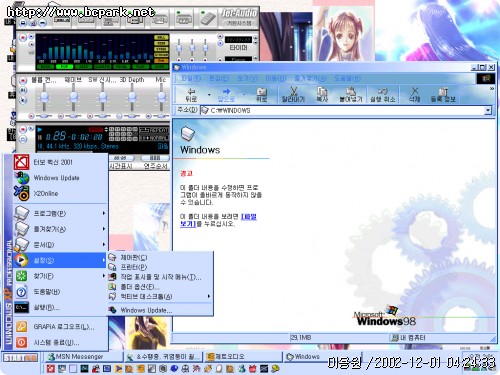Viewport: 500px width, 375px height.
Task: Open Properties (등록 정보) from Explorer toolbar
Action: coord(443,95)
